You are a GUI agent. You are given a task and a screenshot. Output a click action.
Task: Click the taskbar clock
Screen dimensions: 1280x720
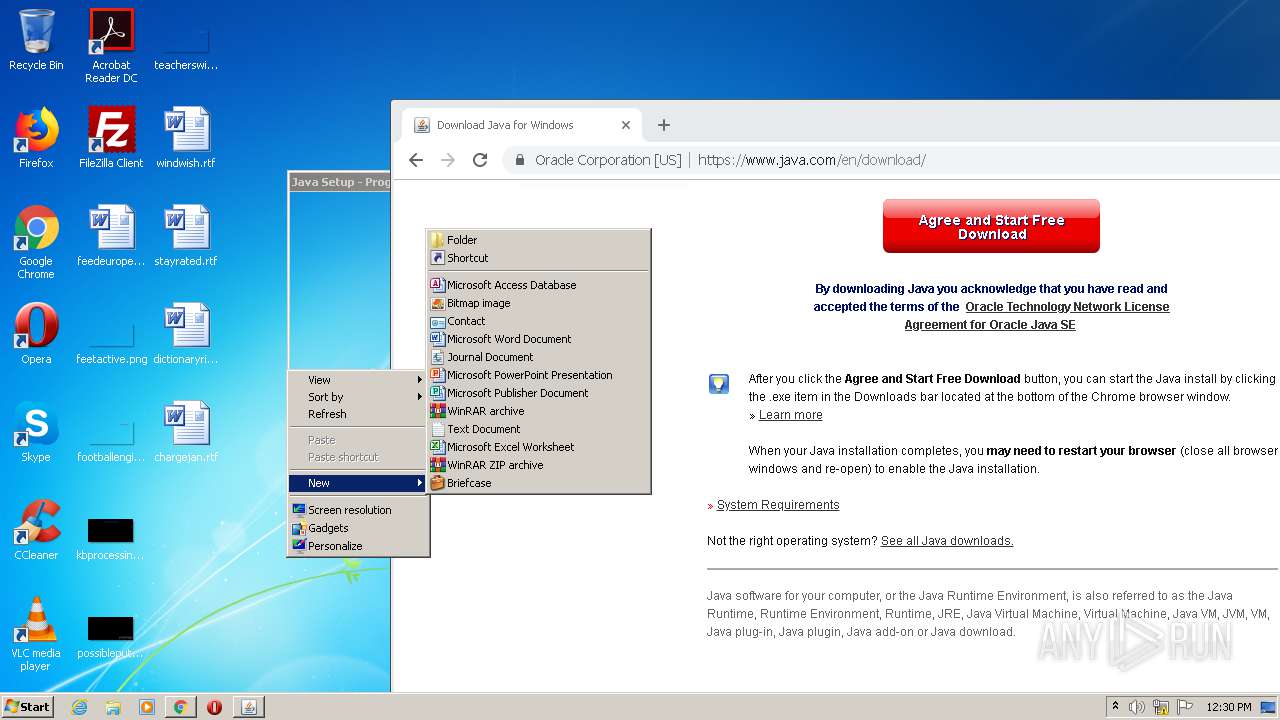(1229, 707)
